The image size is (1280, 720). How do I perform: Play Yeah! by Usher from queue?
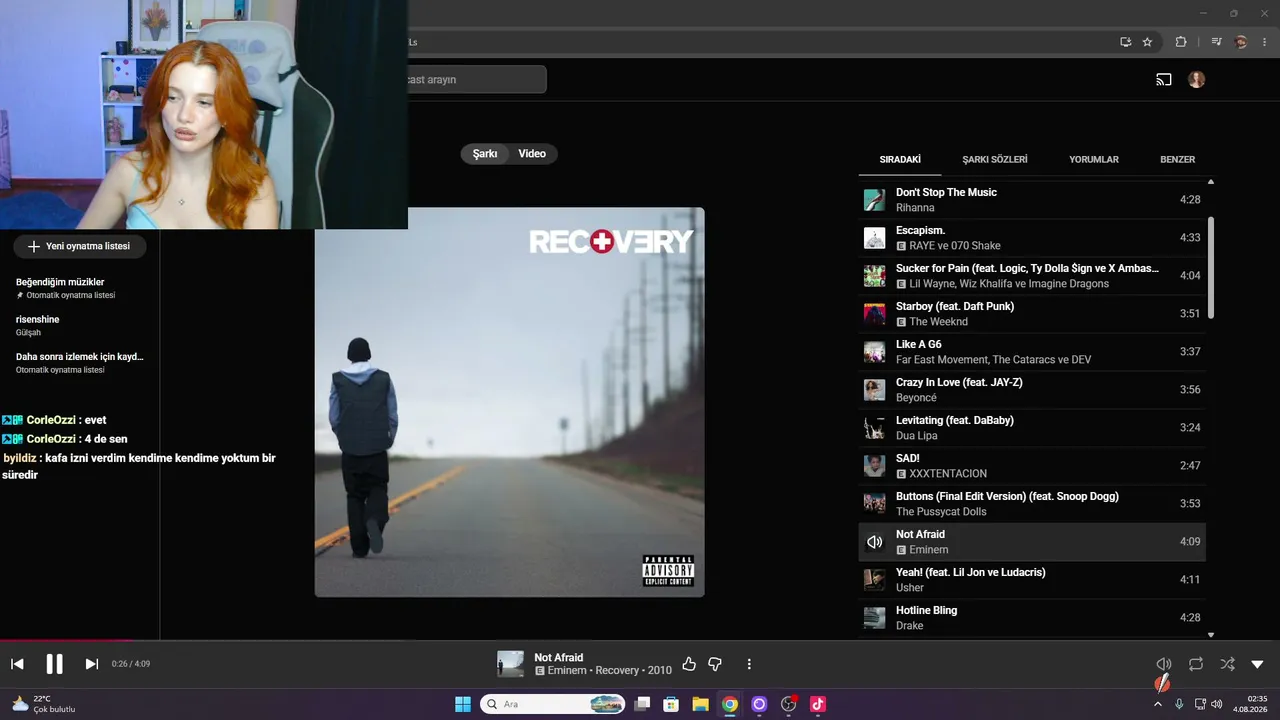point(1032,580)
